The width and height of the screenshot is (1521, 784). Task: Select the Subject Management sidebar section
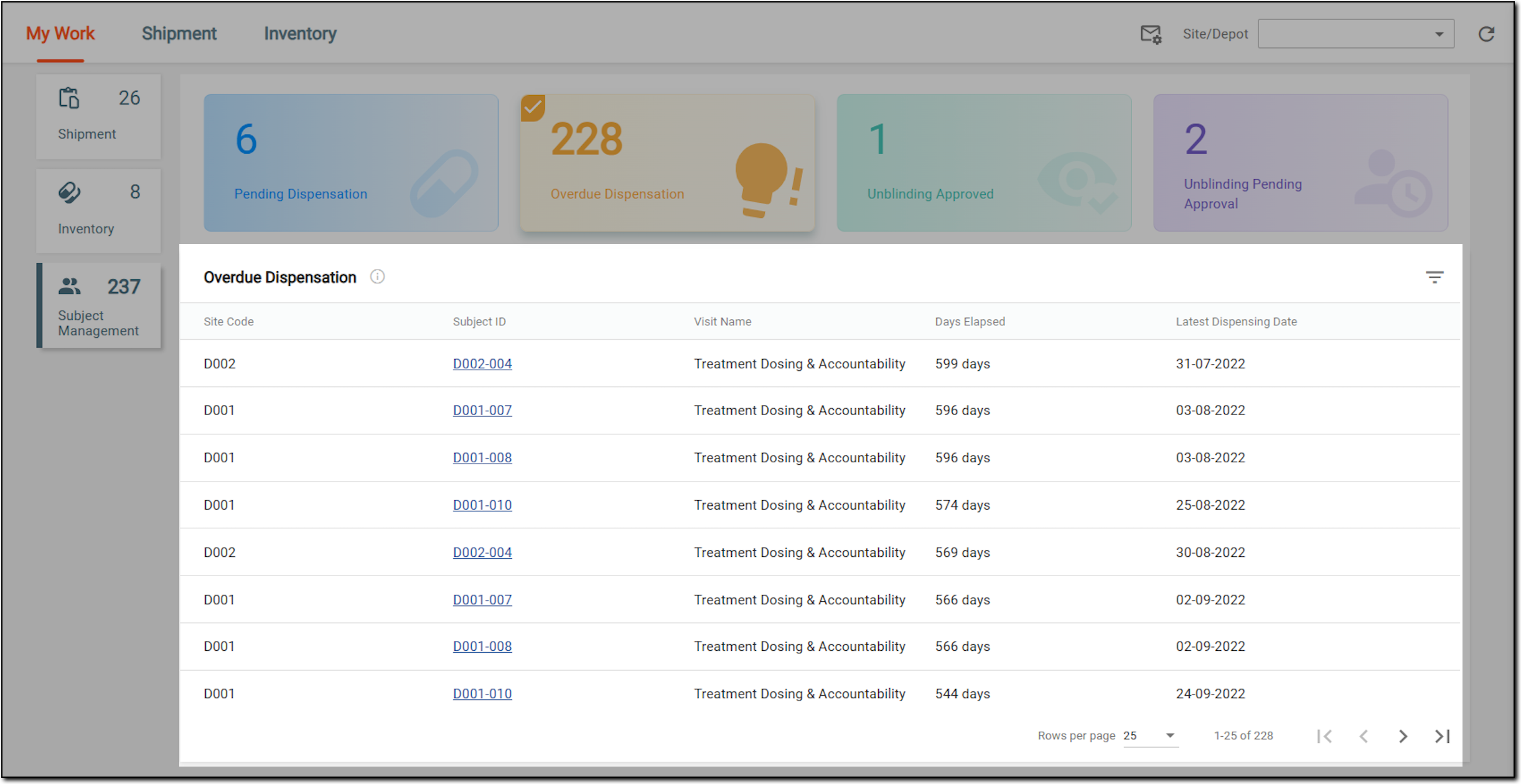[98, 306]
